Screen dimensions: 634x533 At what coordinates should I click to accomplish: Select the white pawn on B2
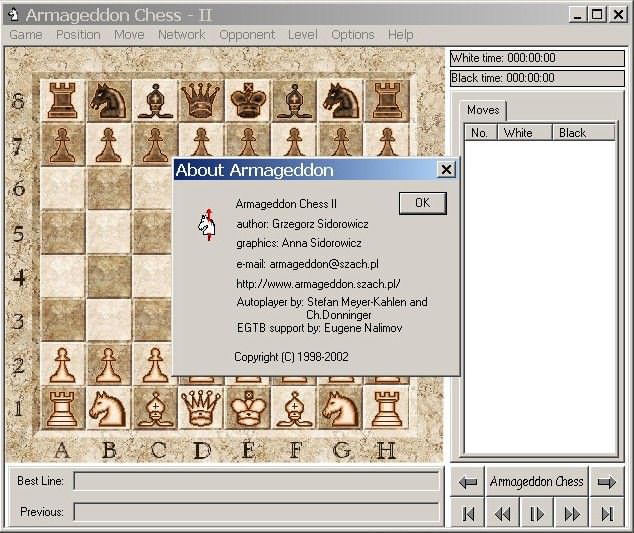108,364
